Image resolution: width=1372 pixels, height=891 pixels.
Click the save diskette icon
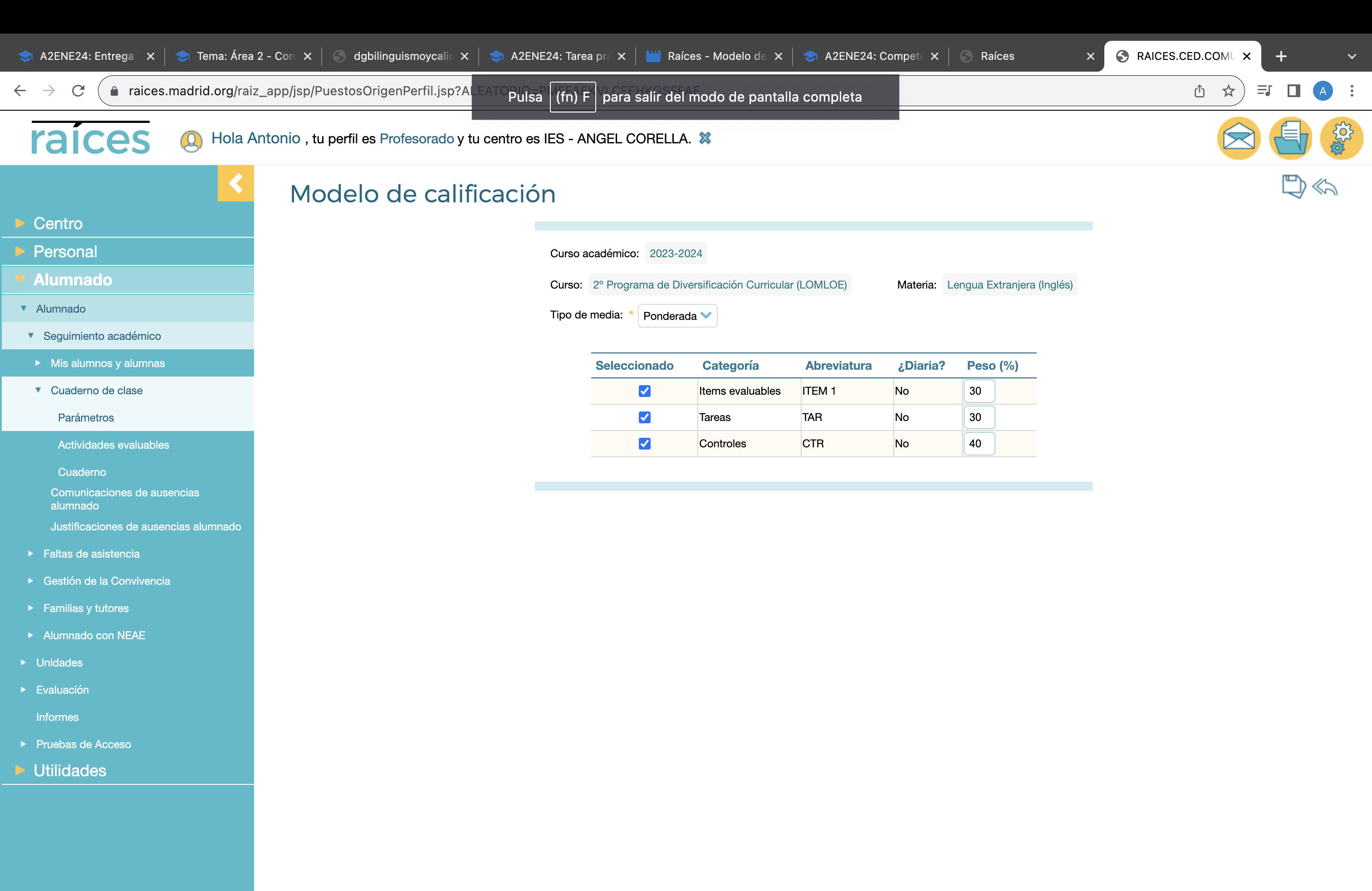tap(1293, 186)
